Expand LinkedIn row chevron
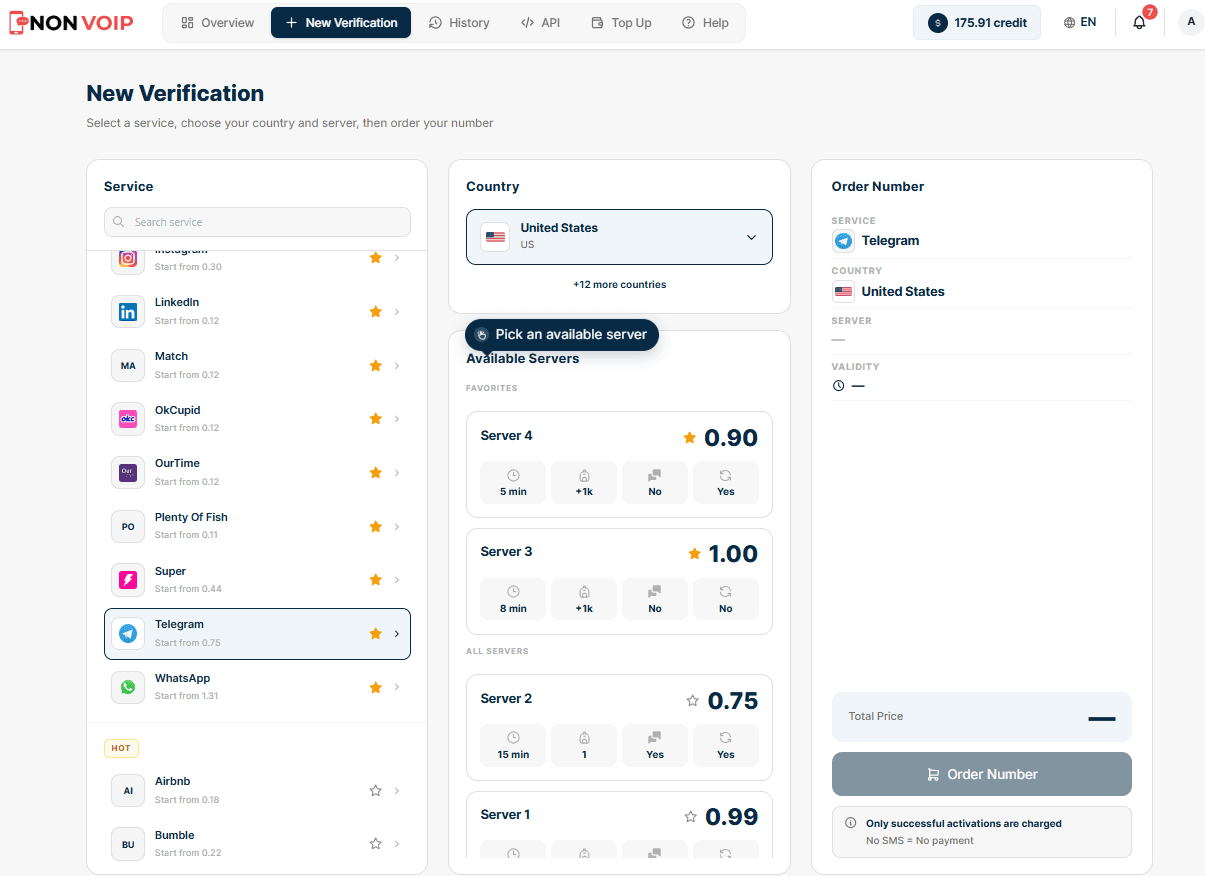The image size is (1205, 876). [x=397, y=312]
